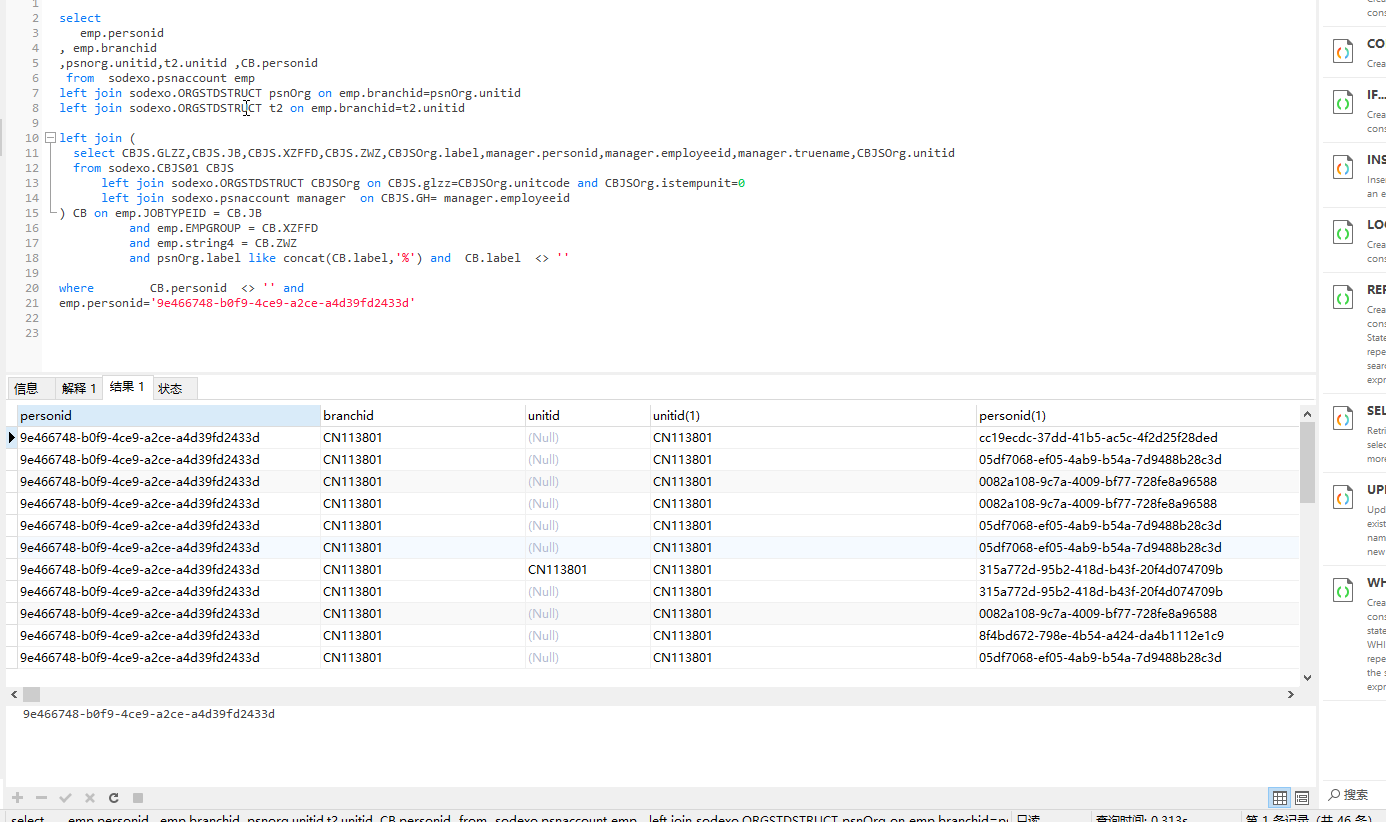Click the apply changes checkmark icon
This screenshot has width=1386, height=822.
(65, 798)
